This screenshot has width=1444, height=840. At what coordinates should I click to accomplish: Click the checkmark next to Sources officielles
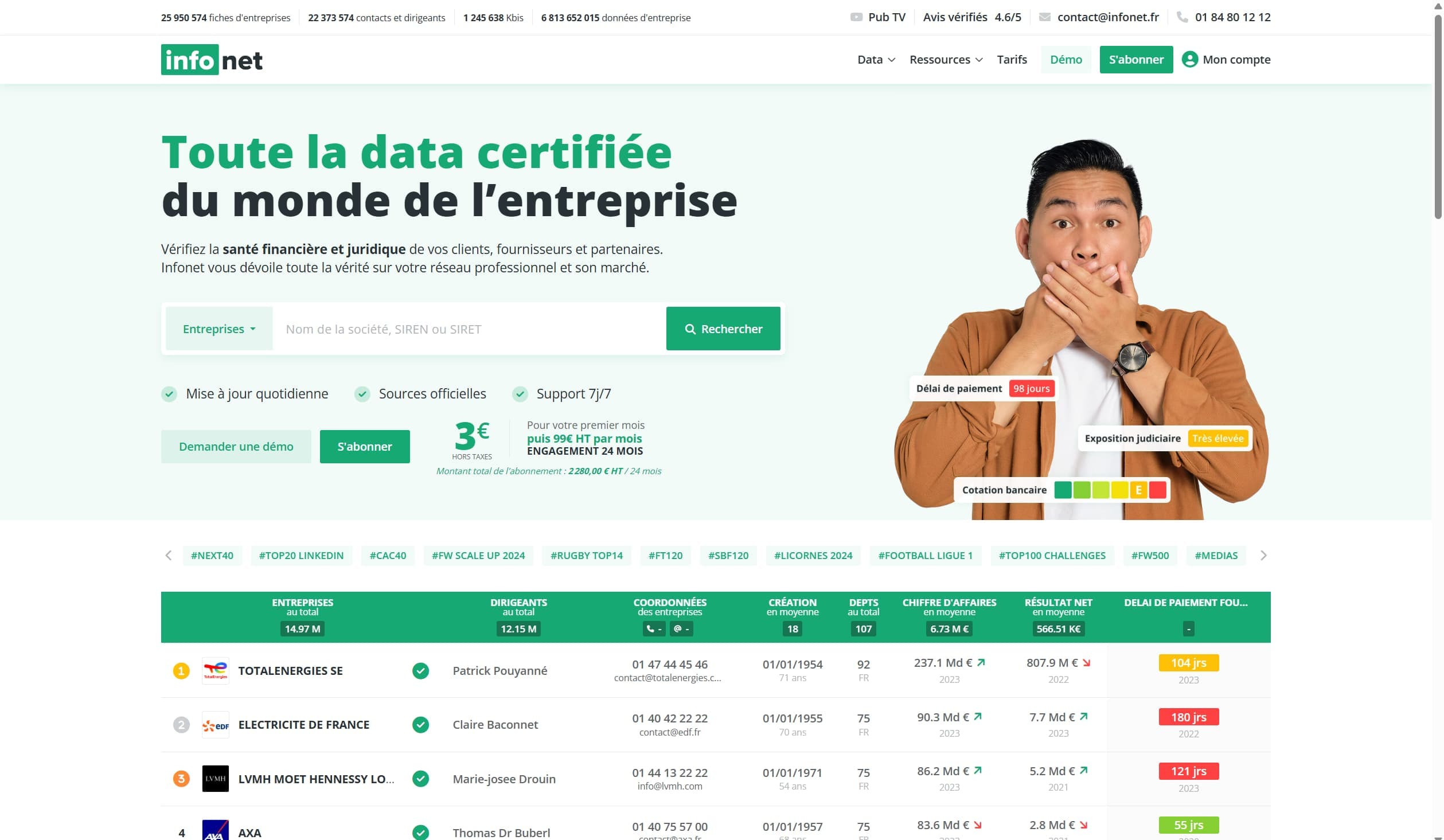point(362,394)
